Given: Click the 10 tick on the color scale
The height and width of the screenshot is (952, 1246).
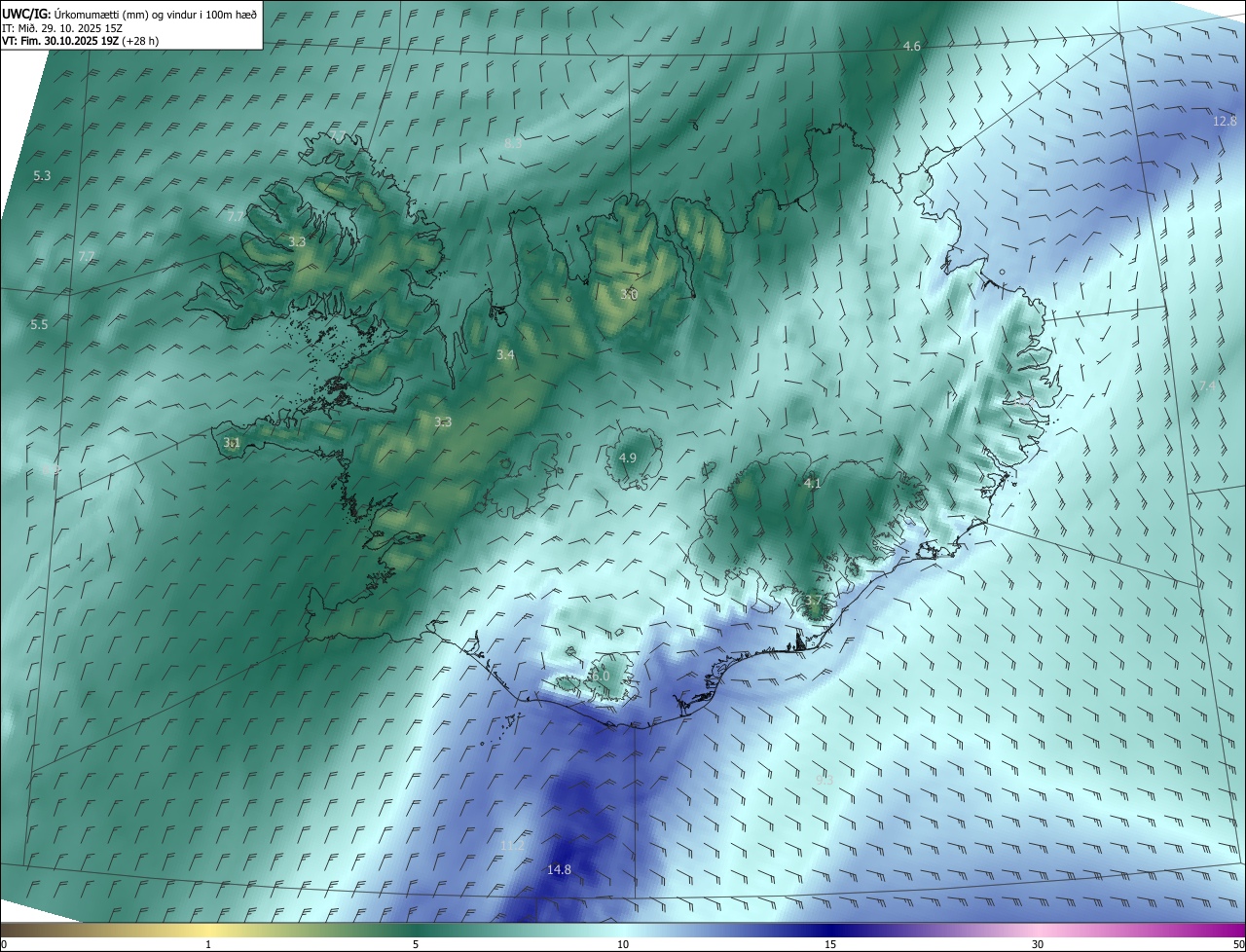Looking at the screenshot, I should pyautogui.click(x=623, y=945).
